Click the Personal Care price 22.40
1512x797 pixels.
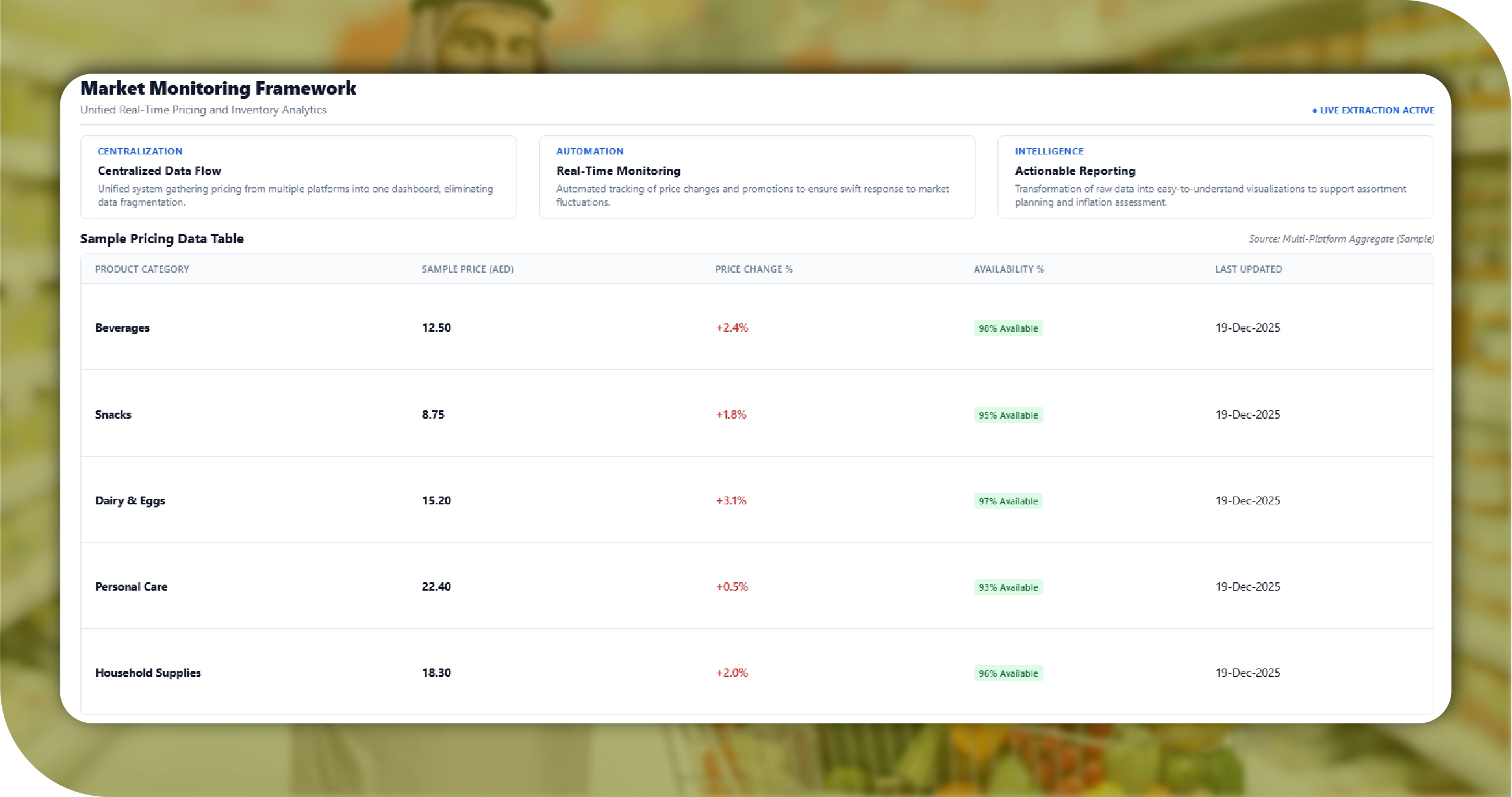pyautogui.click(x=436, y=586)
